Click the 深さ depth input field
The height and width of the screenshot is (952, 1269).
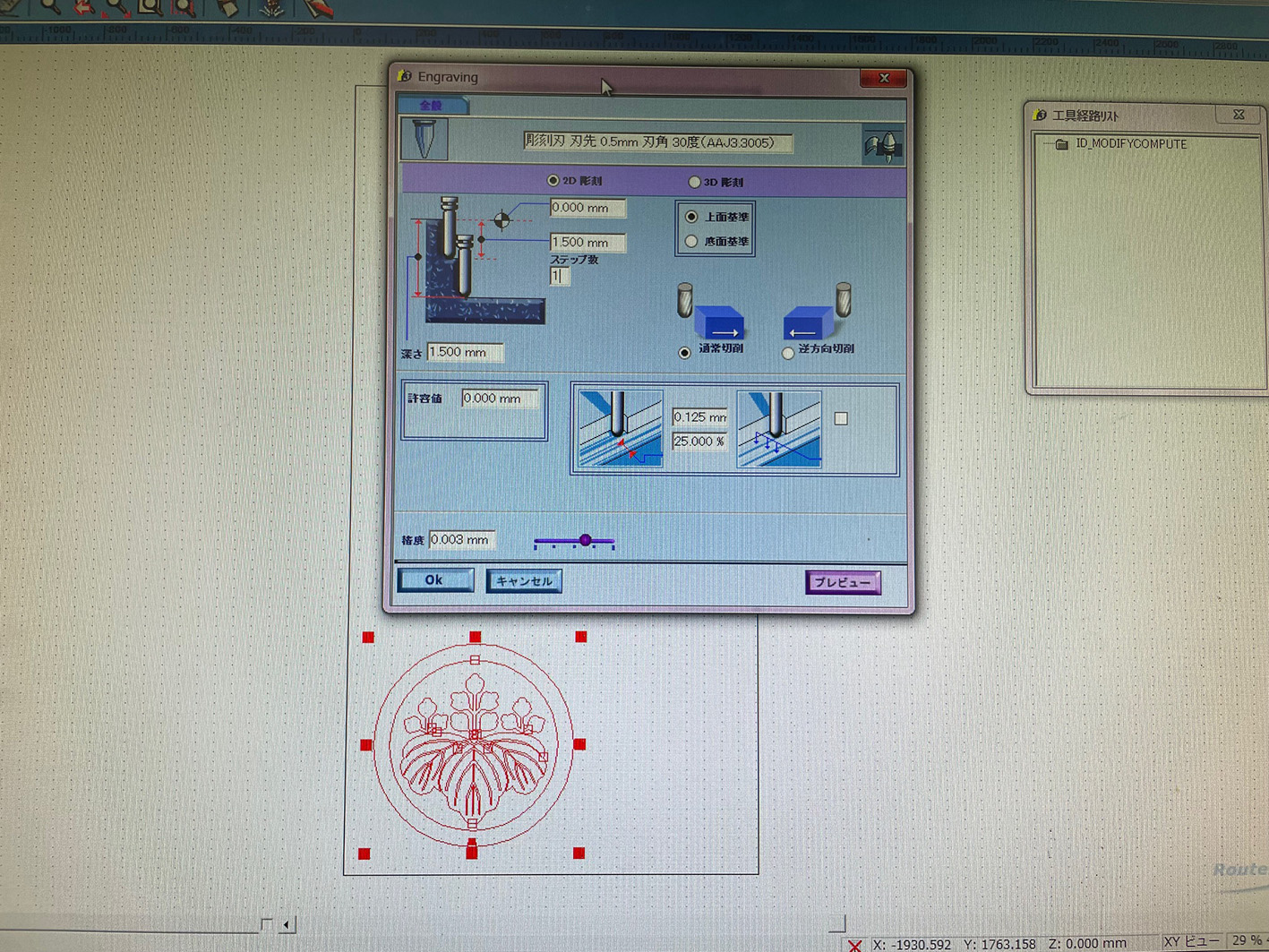pos(465,353)
